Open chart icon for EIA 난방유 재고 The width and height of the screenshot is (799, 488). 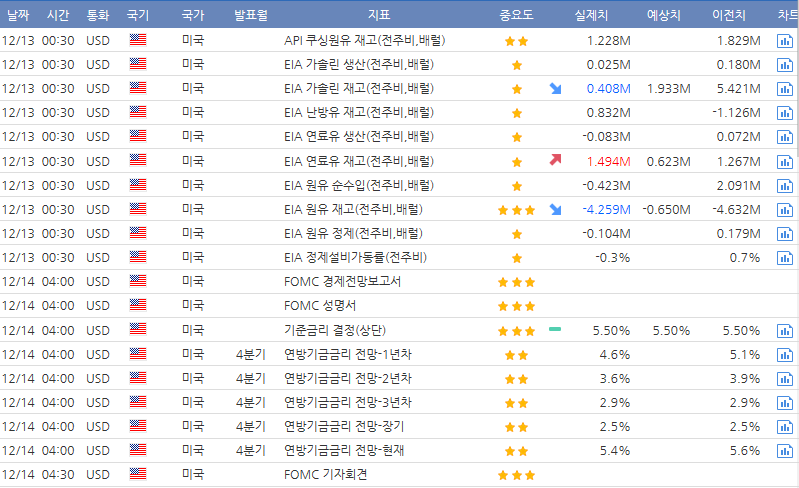pyautogui.click(x=785, y=113)
